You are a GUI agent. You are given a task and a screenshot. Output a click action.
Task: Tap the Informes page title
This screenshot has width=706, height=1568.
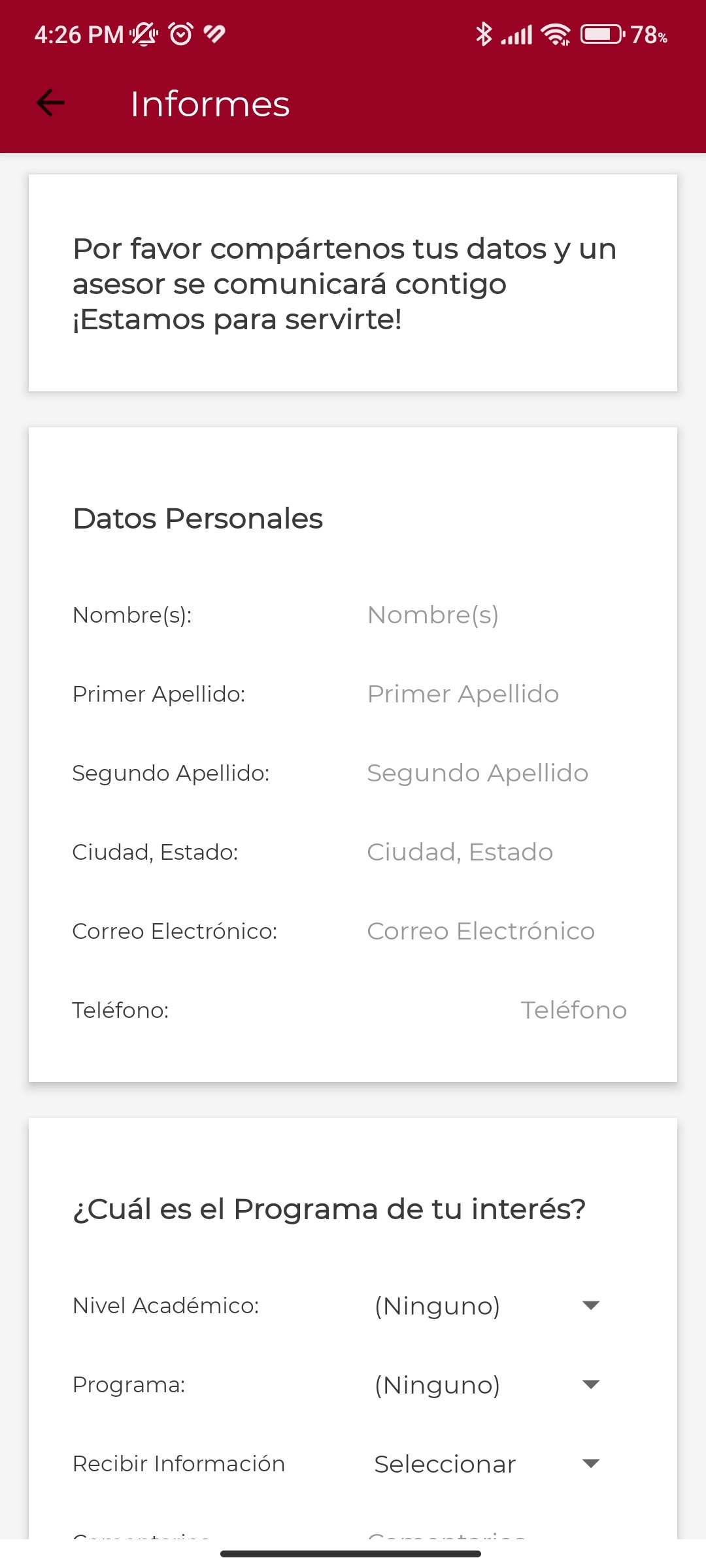(x=210, y=104)
